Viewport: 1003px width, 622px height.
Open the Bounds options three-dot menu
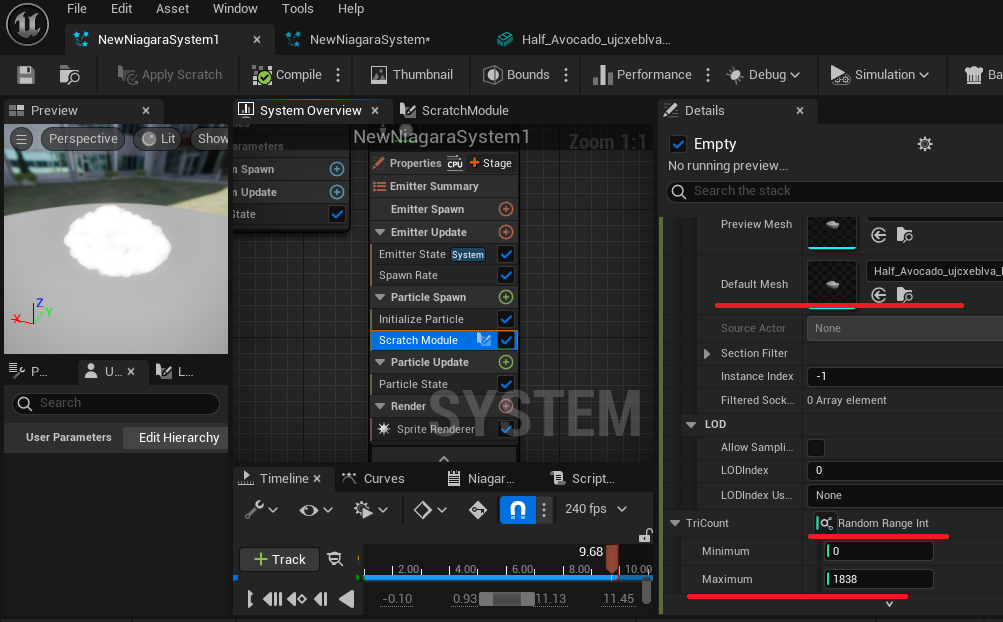coord(566,75)
